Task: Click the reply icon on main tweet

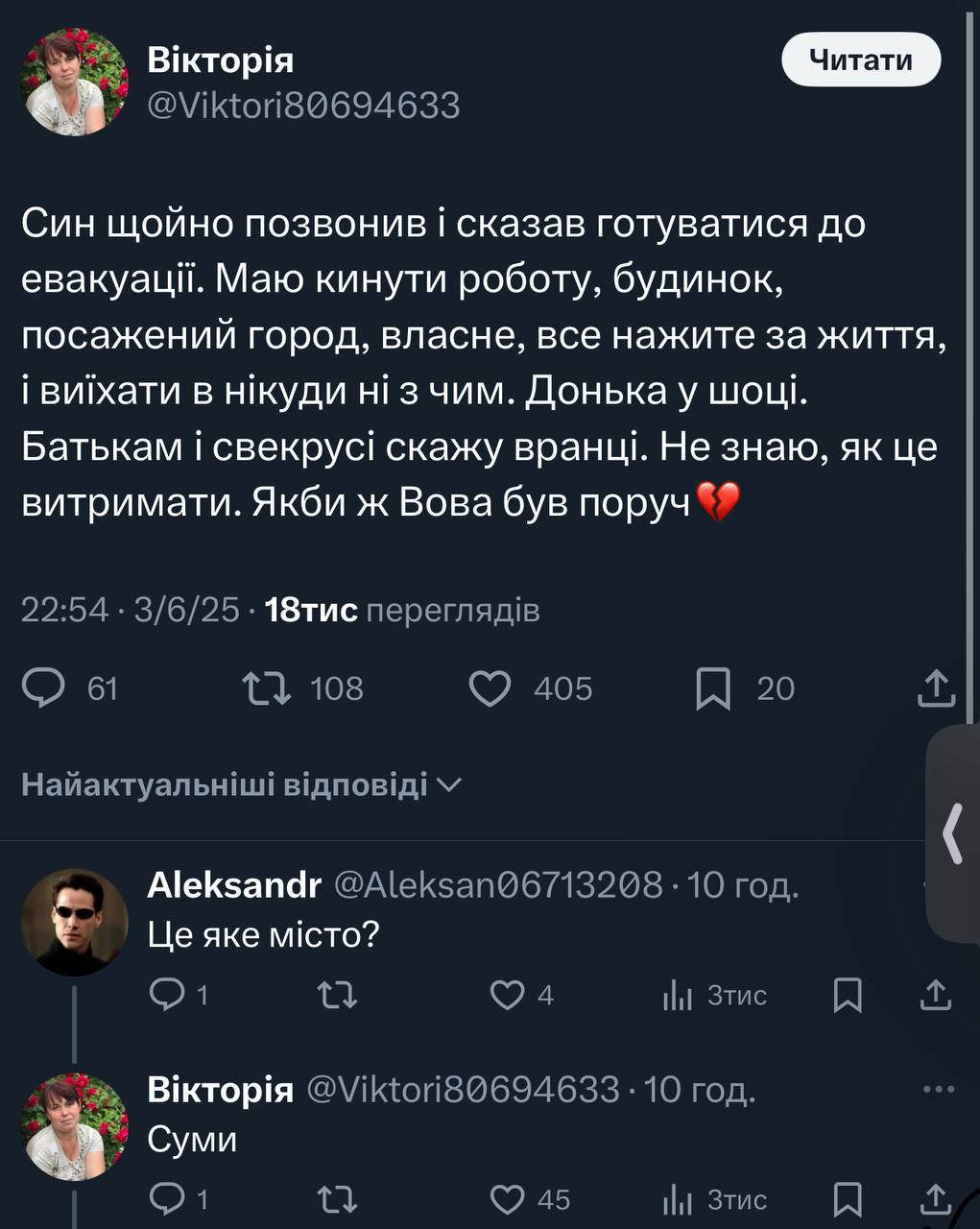Action: pyautogui.click(x=44, y=688)
